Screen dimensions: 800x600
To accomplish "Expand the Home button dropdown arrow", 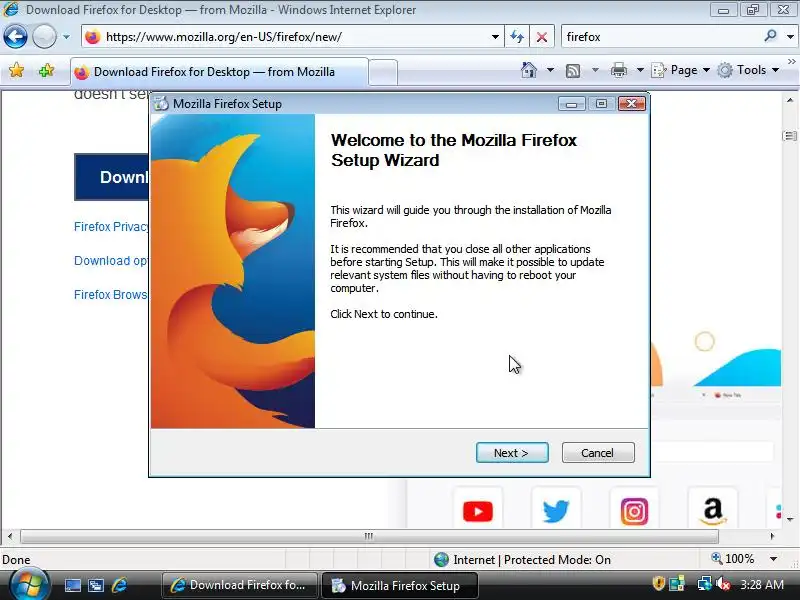I will 550,70.
